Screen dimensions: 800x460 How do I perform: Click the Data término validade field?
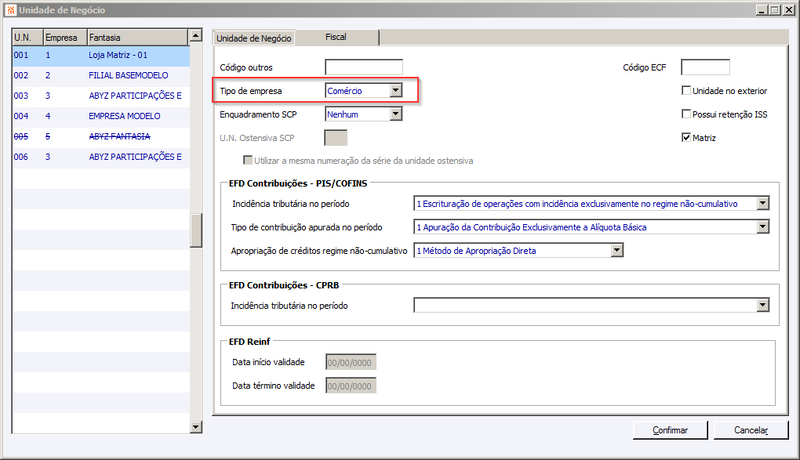coord(351,386)
